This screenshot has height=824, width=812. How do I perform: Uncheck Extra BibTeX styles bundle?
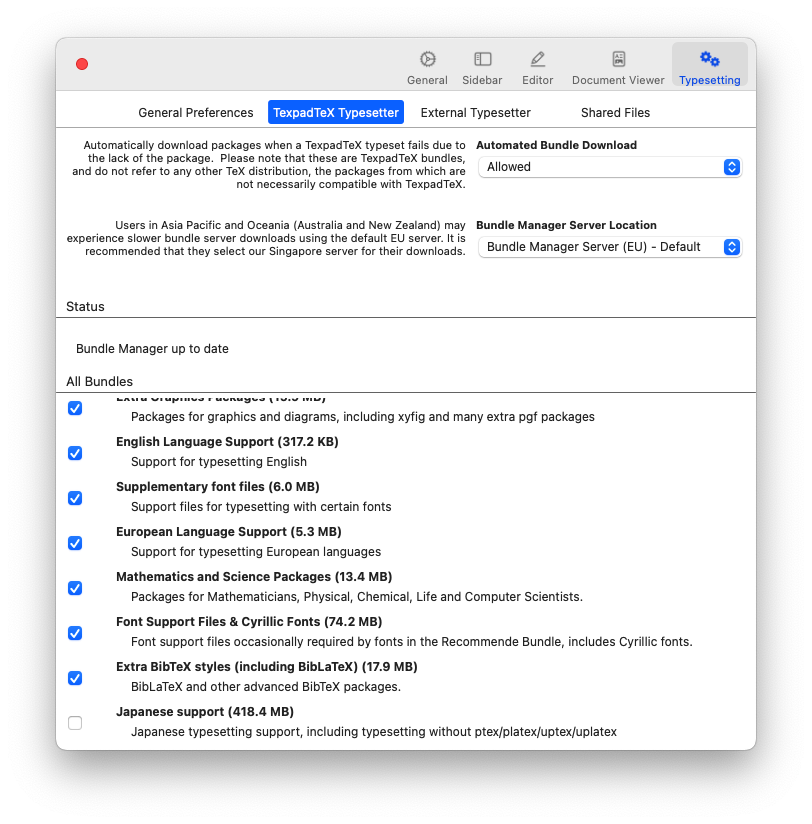75,678
